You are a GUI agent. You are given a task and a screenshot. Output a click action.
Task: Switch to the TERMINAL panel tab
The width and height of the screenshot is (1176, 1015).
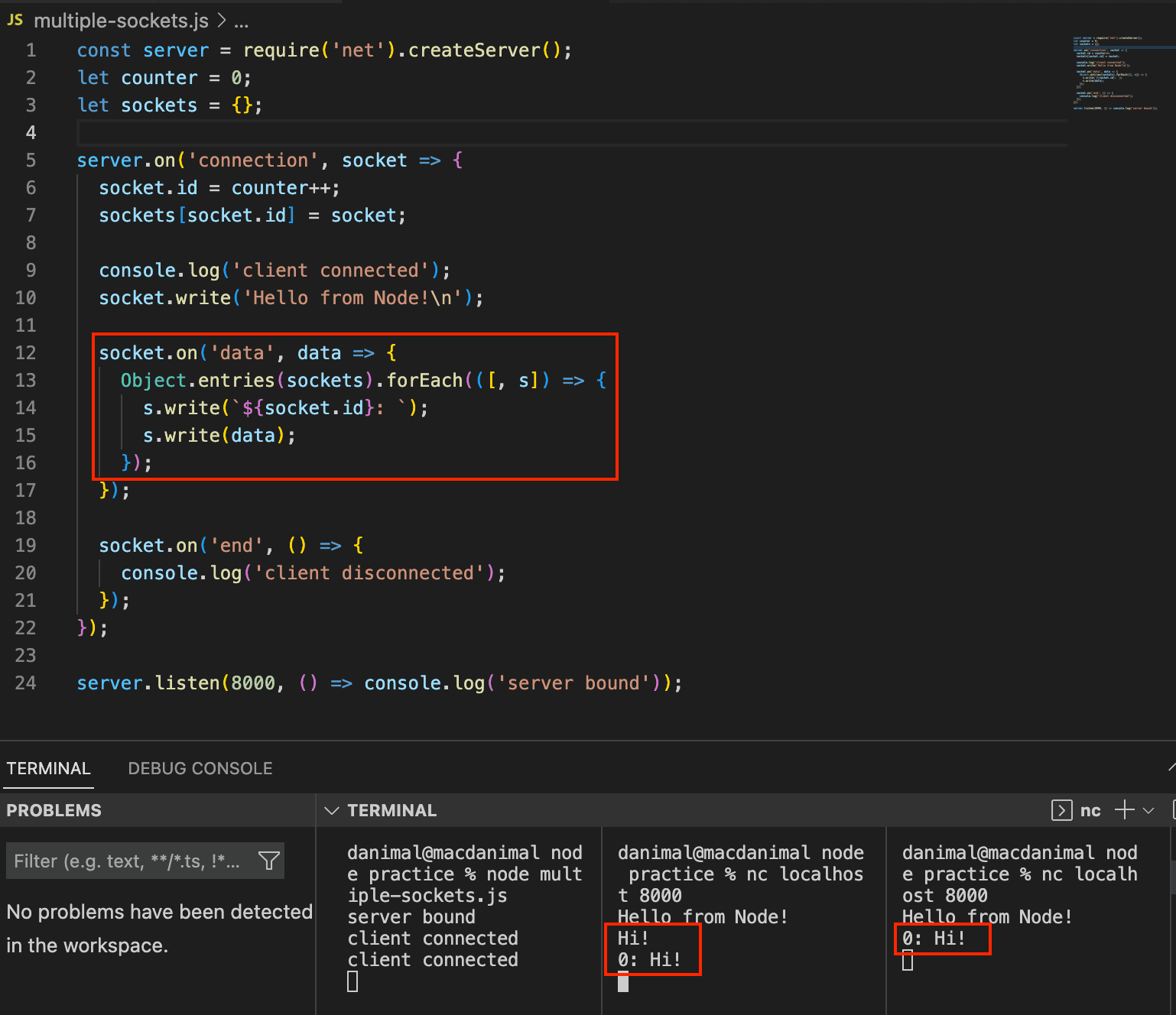click(49, 768)
